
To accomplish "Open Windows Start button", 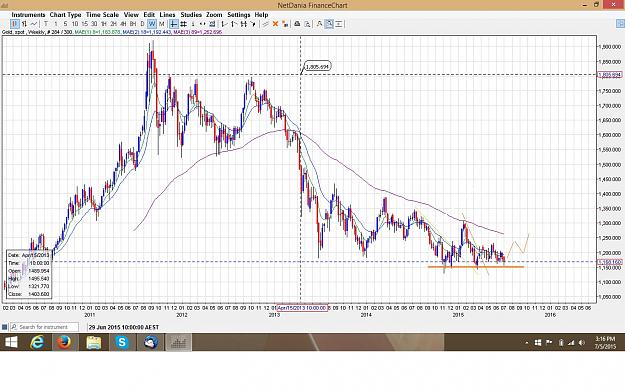I will 10,342.
